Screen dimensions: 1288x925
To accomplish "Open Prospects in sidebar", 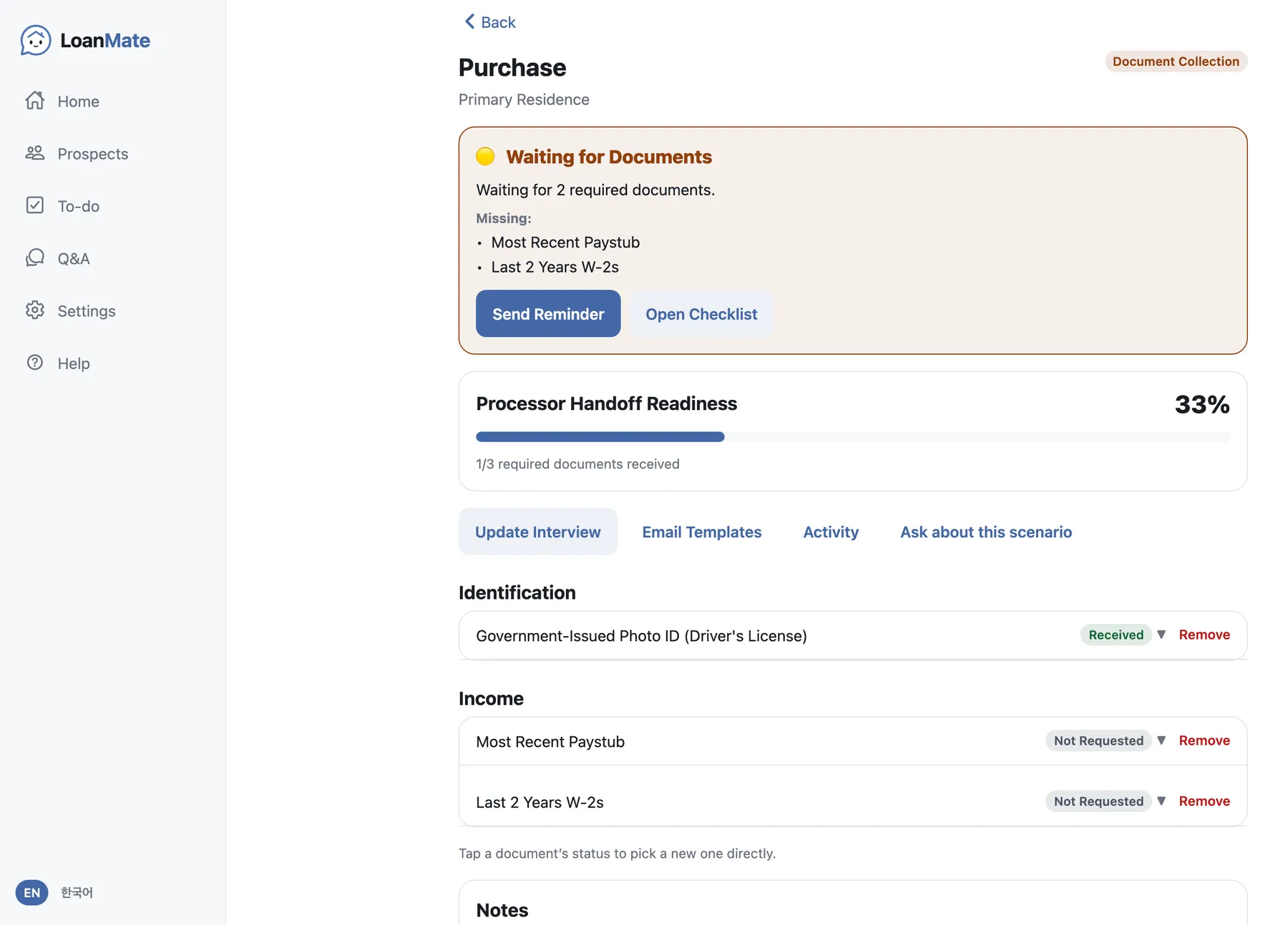I will coord(93,153).
